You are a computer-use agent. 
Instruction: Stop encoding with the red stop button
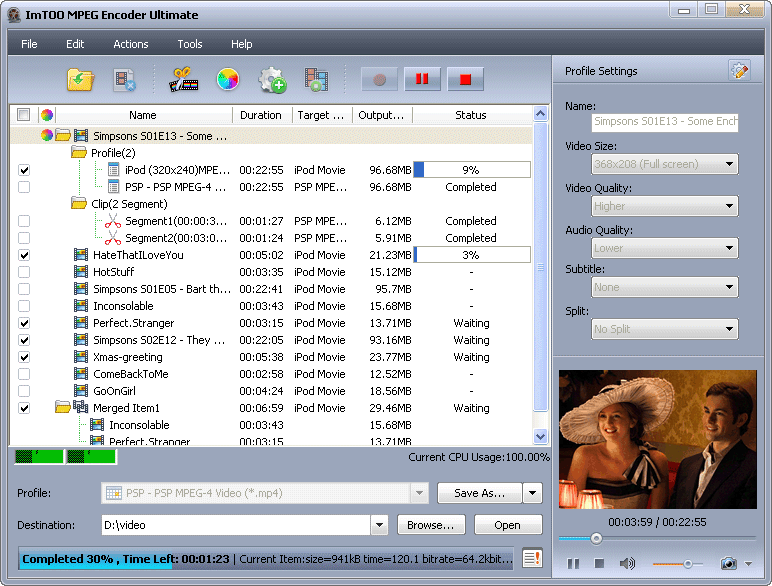(465, 79)
